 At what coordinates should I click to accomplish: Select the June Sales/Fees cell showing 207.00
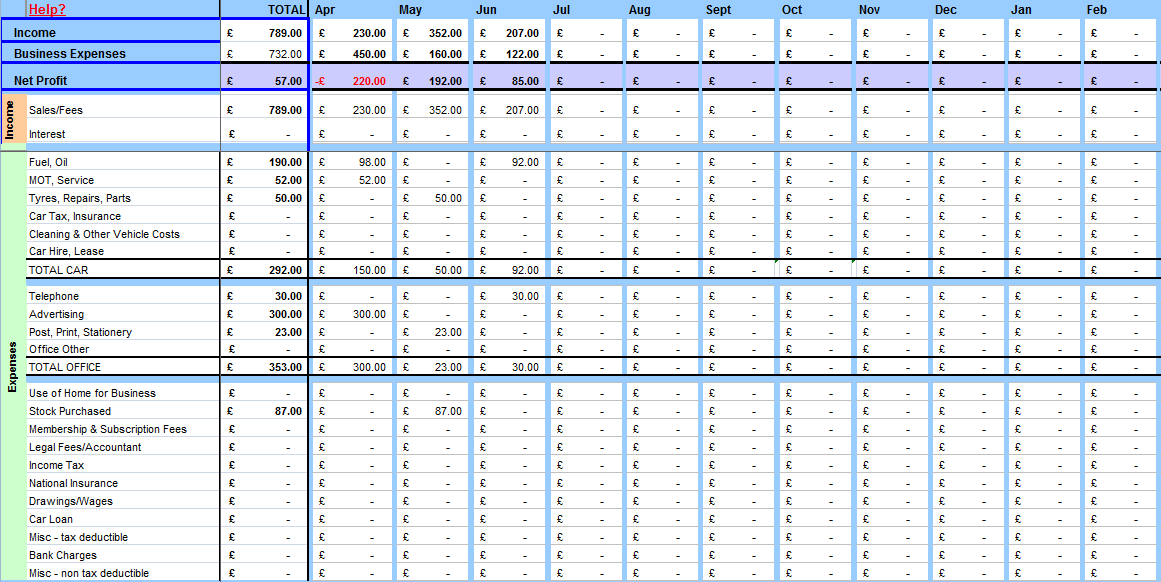pyautogui.click(x=509, y=110)
